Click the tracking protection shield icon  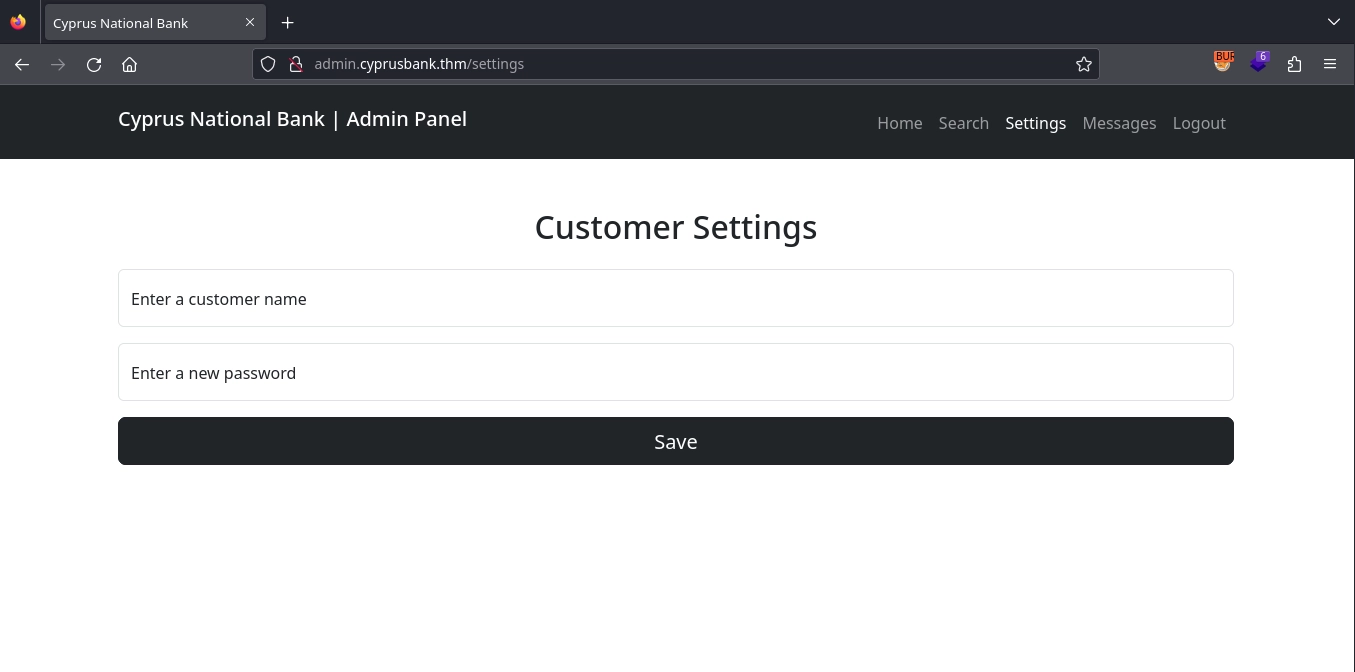[x=268, y=64]
